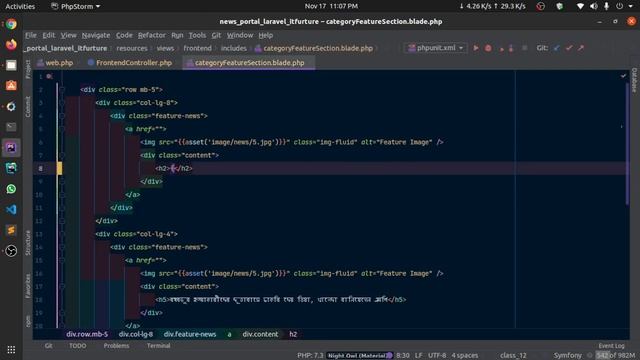Click the network Wi-Fi tray icon
This screenshot has width=640, height=360.
click(580, 6)
